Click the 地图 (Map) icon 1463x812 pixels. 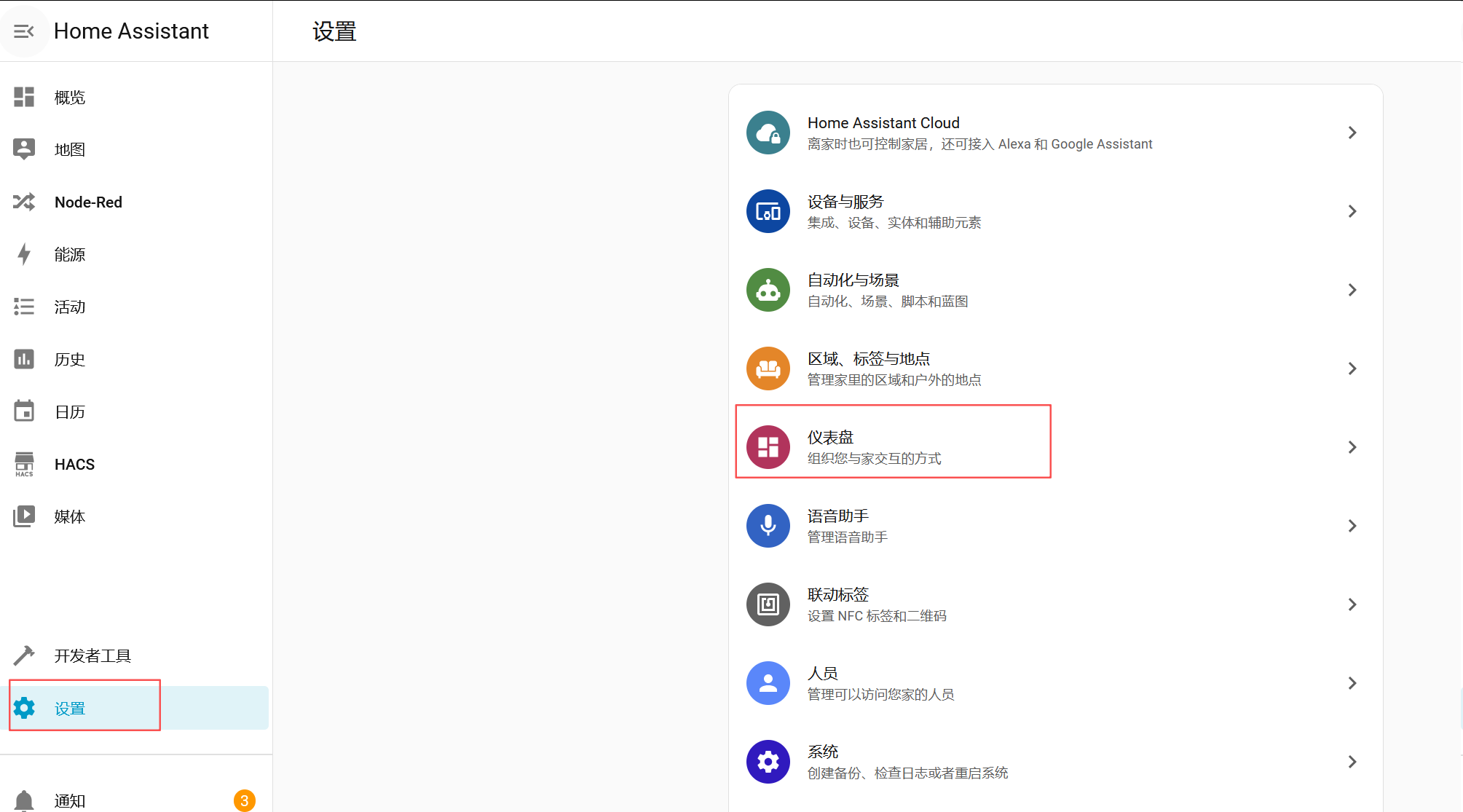(24, 149)
